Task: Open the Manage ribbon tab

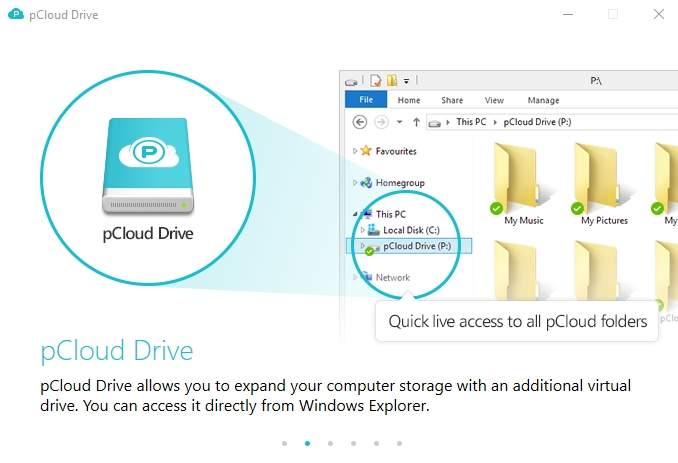Action: (x=543, y=100)
